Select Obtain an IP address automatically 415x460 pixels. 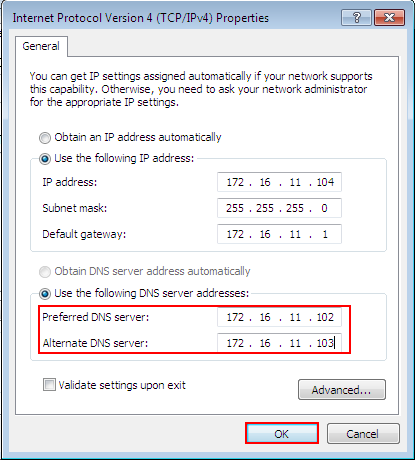pos(130,137)
